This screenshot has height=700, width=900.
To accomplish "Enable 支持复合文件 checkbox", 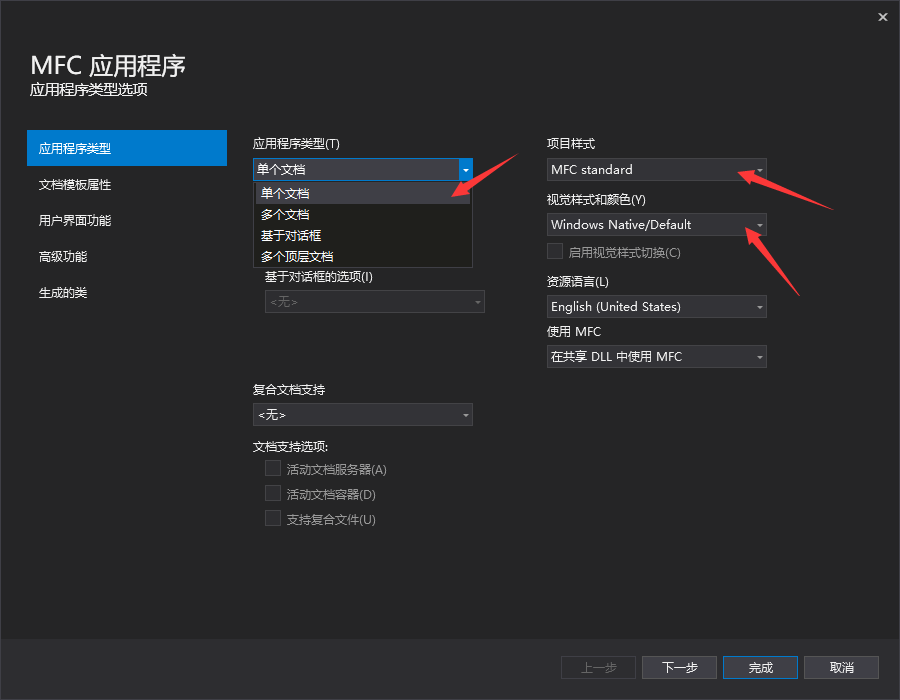I will [273, 518].
